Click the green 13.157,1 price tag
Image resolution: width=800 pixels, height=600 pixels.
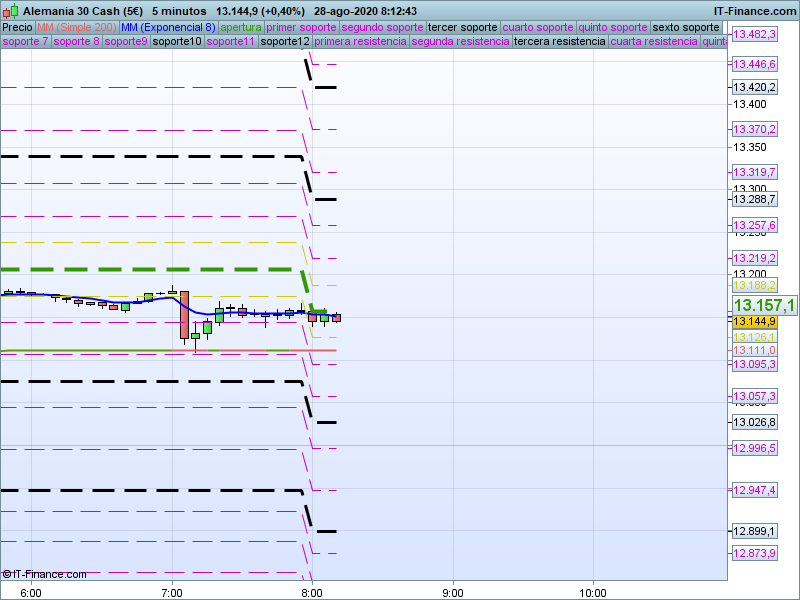tap(764, 305)
